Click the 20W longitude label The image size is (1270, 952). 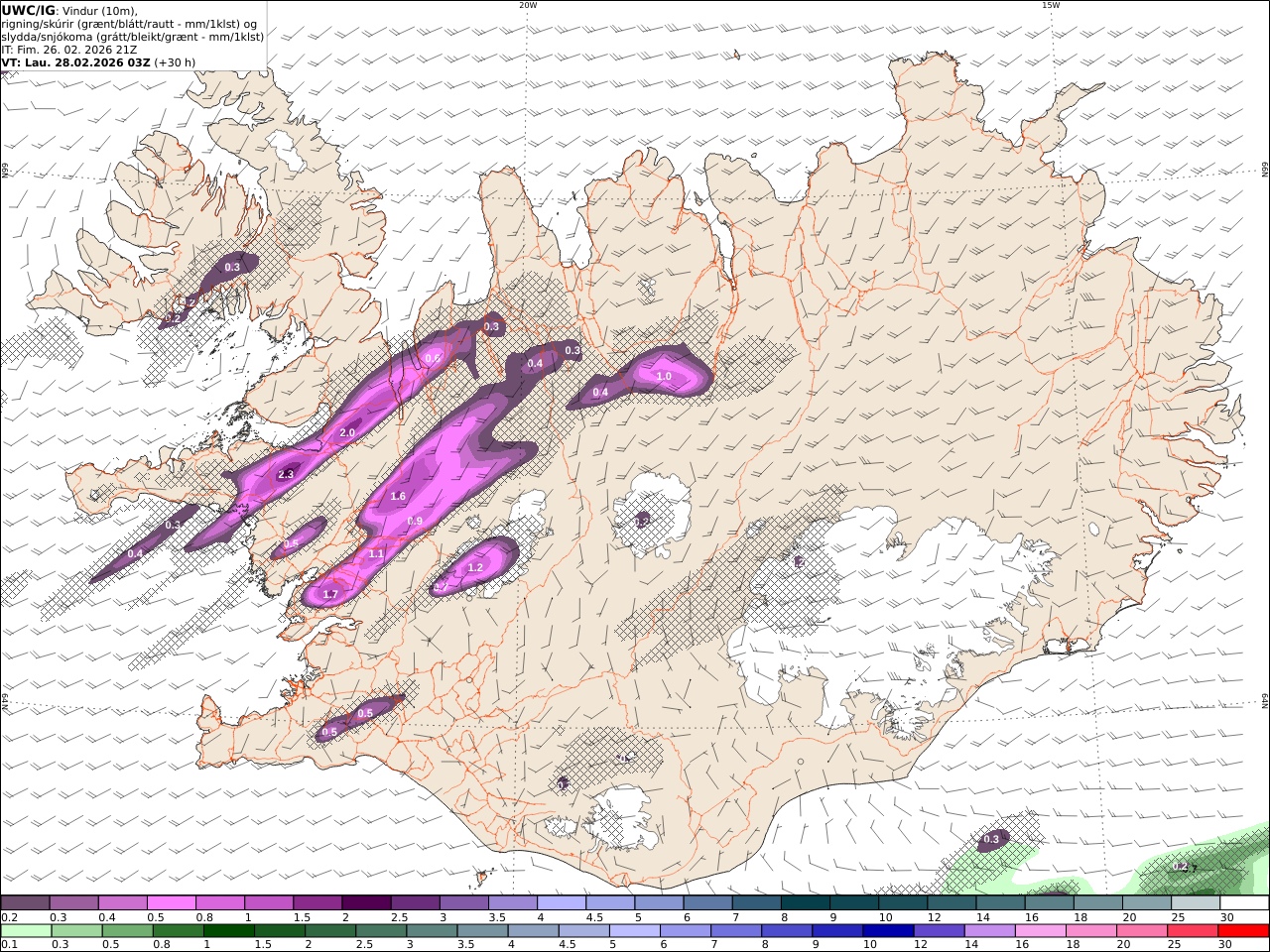pyautogui.click(x=528, y=5)
